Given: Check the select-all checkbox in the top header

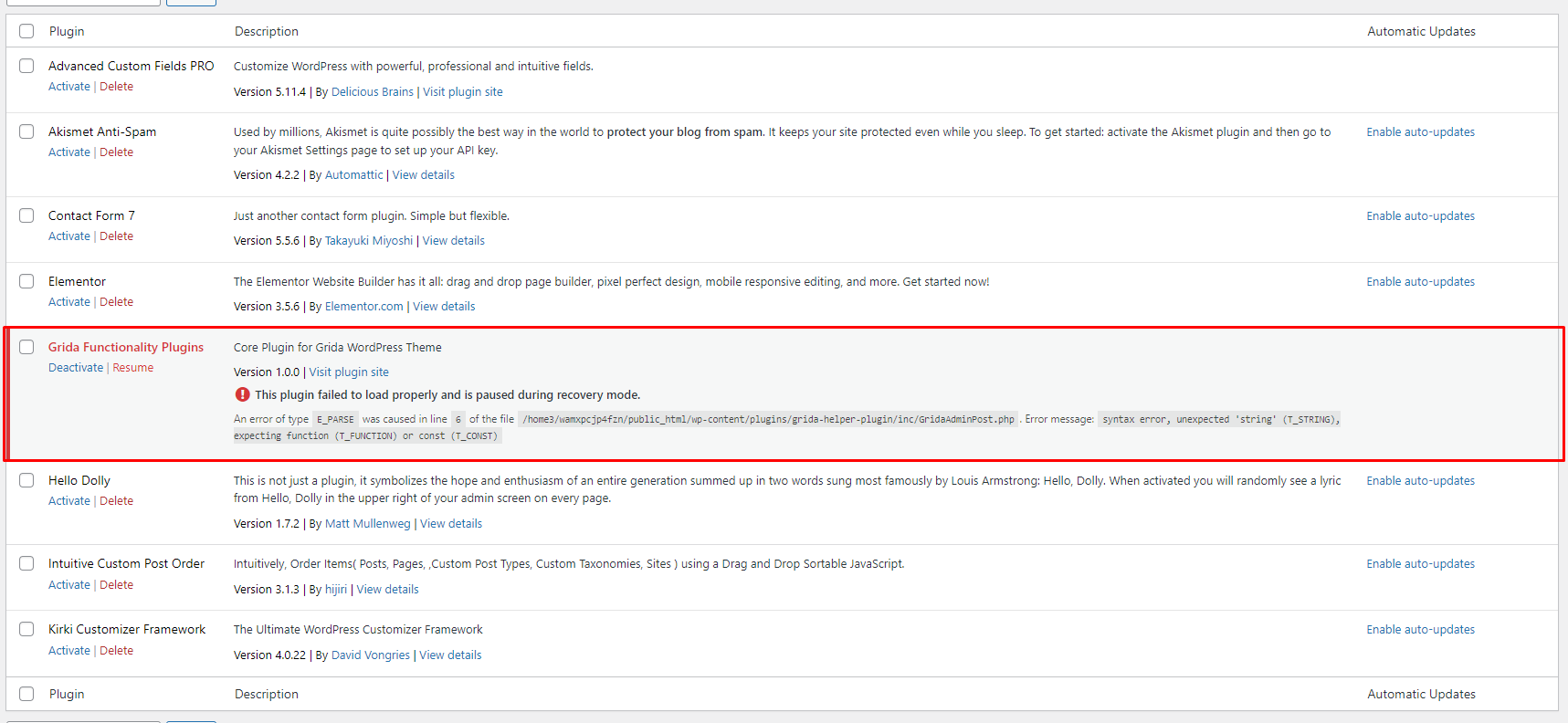Looking at the screenshot, I should coord(26,31).
